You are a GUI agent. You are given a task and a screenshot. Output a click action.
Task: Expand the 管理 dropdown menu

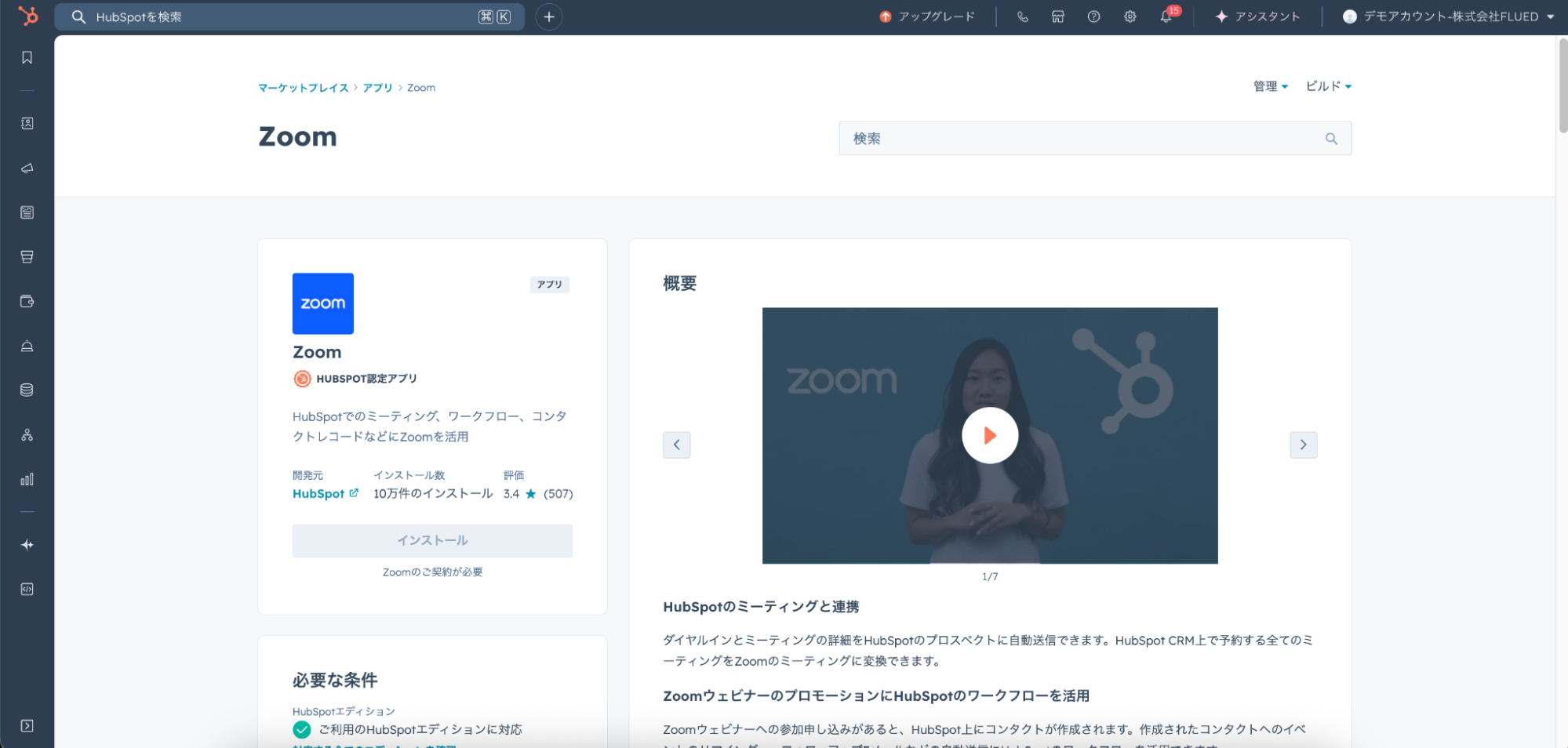pos(1270,86)
